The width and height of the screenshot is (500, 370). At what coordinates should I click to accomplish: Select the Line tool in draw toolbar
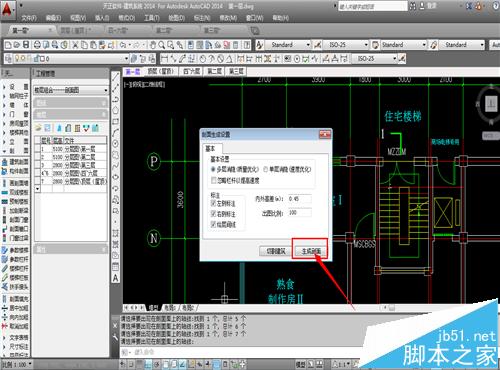point(115,77)
